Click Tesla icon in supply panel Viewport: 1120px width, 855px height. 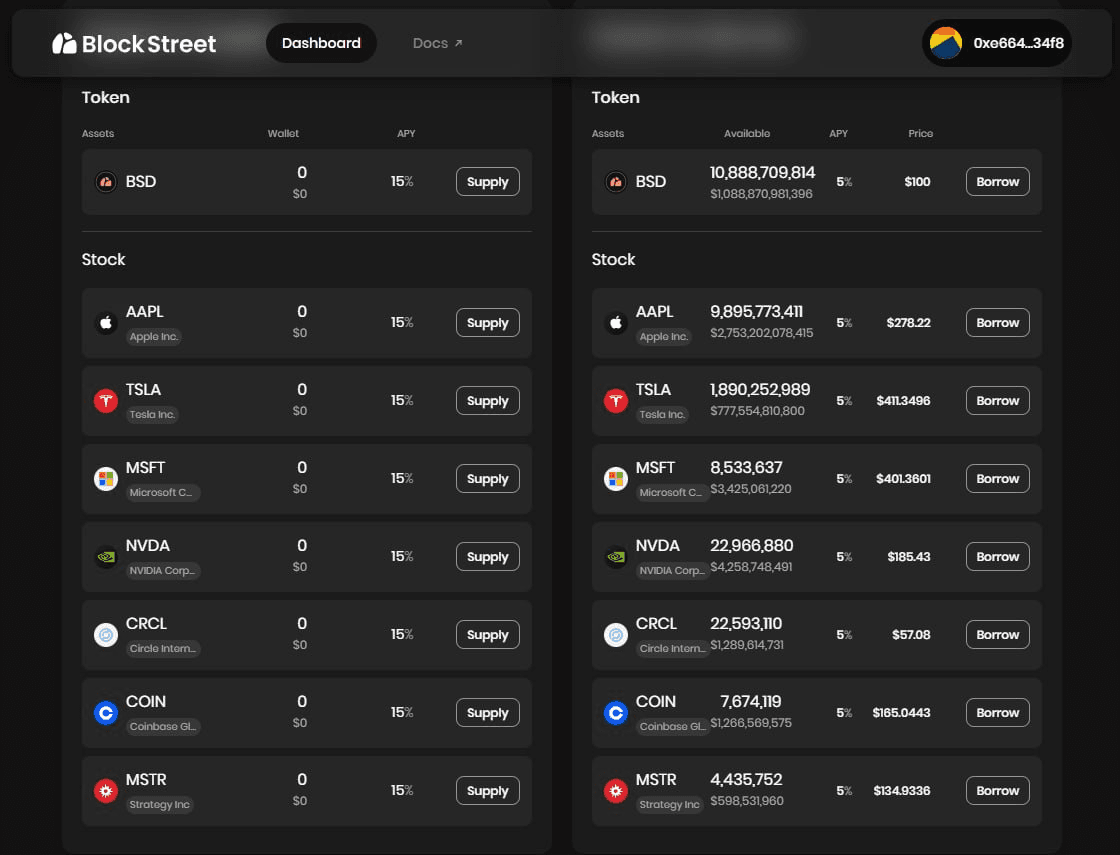pyautogui.click(x=106, y=401)
